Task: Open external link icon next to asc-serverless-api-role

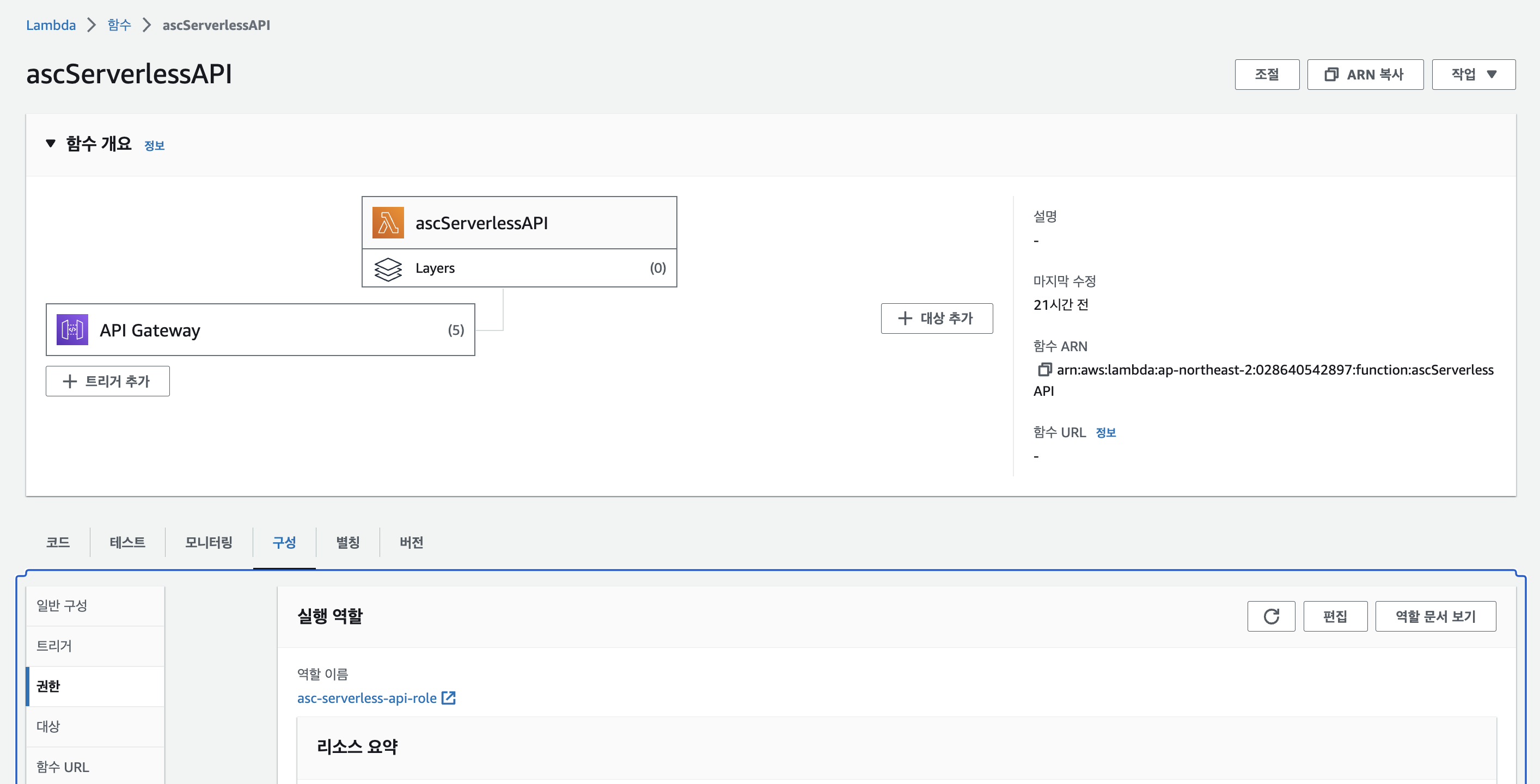Action: [x=448, y=698]
